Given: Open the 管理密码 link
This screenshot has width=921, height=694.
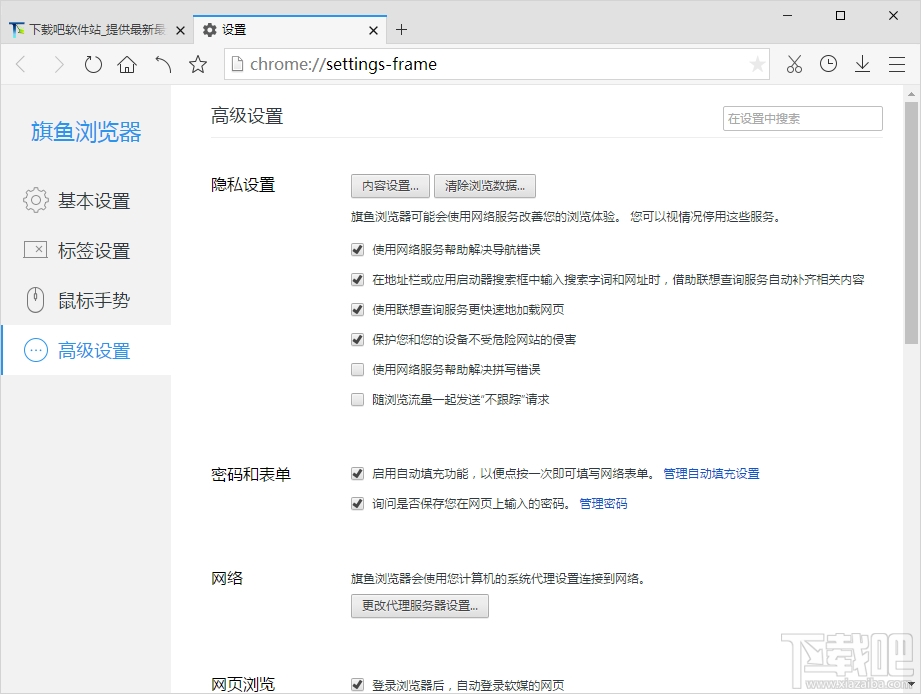Looking at the screenshot, I should coord(603,504).
